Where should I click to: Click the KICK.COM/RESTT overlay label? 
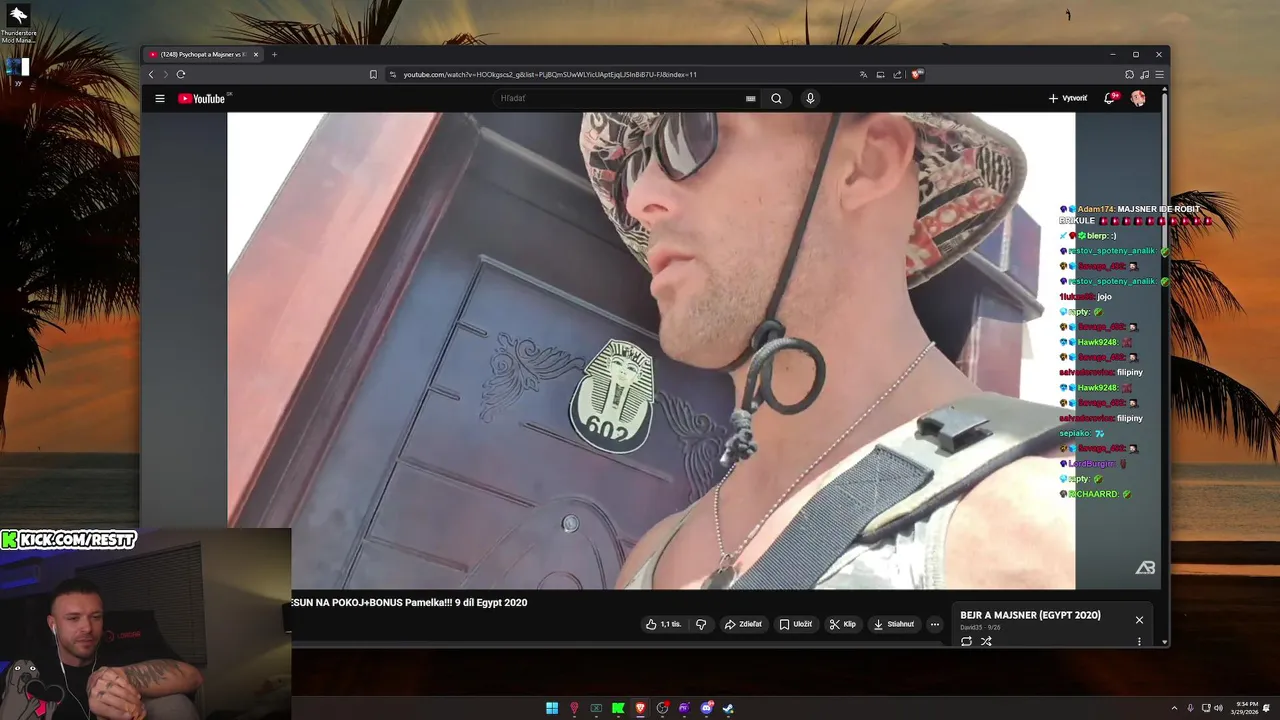coord(69,540)
